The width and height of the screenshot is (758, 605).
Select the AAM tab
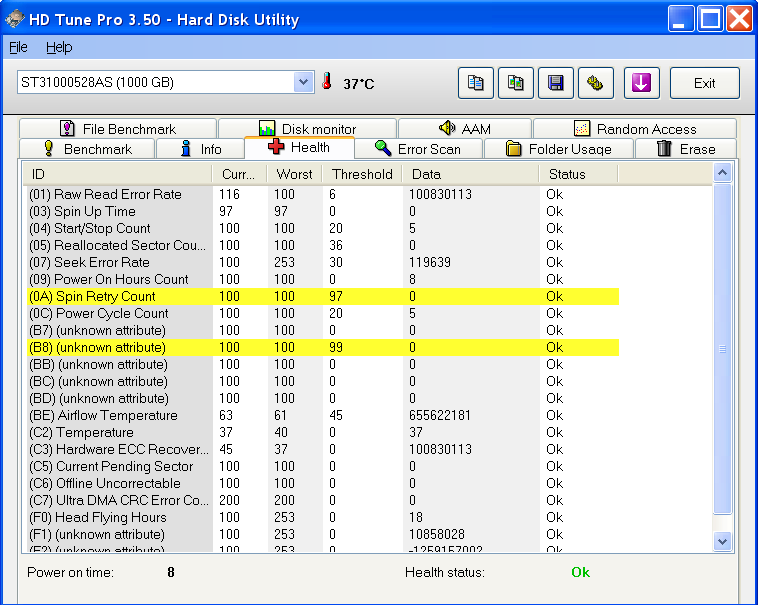click(x=465, y=129)
